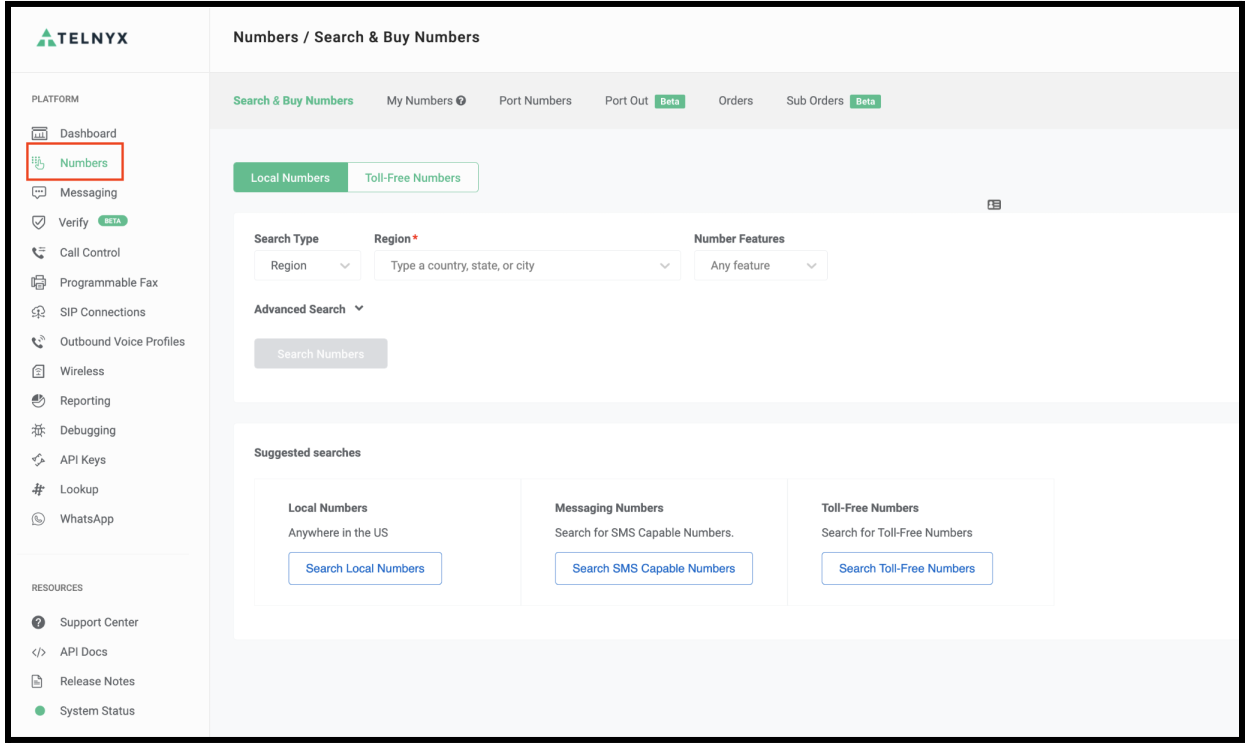The image size is (1246, 747).
Task: Click the Outbound Voice Profiles icon
Action: point(40,341)
